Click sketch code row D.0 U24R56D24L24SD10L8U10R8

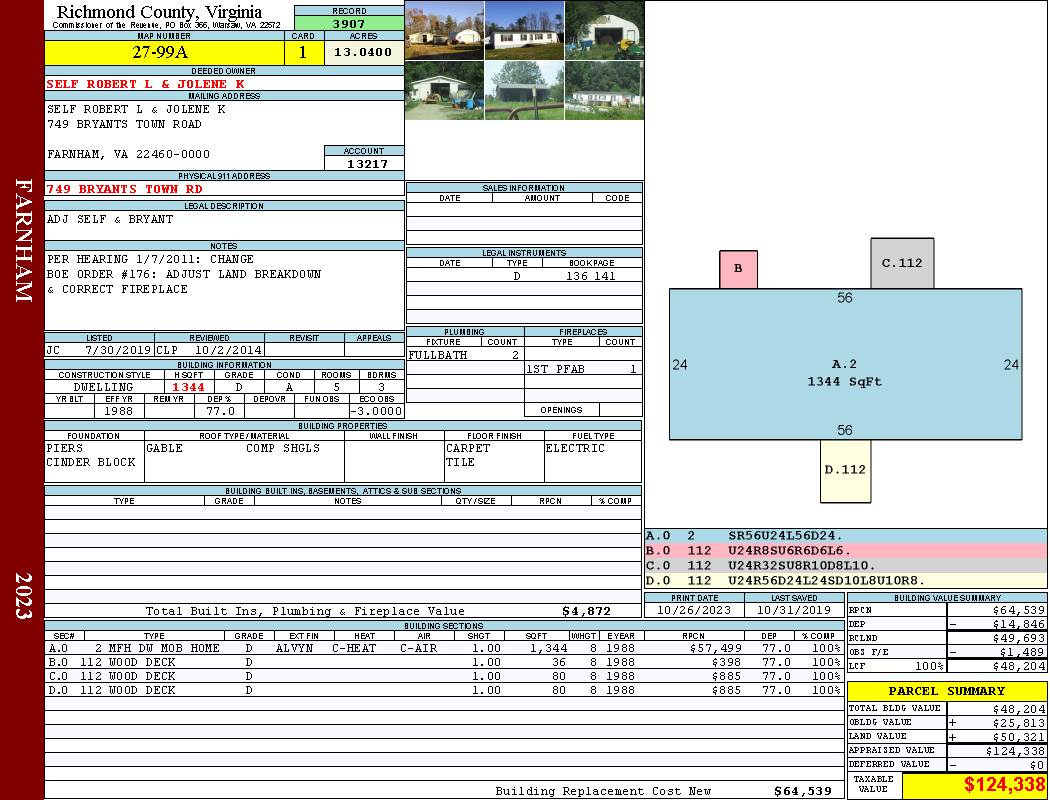tap(846, 580)
